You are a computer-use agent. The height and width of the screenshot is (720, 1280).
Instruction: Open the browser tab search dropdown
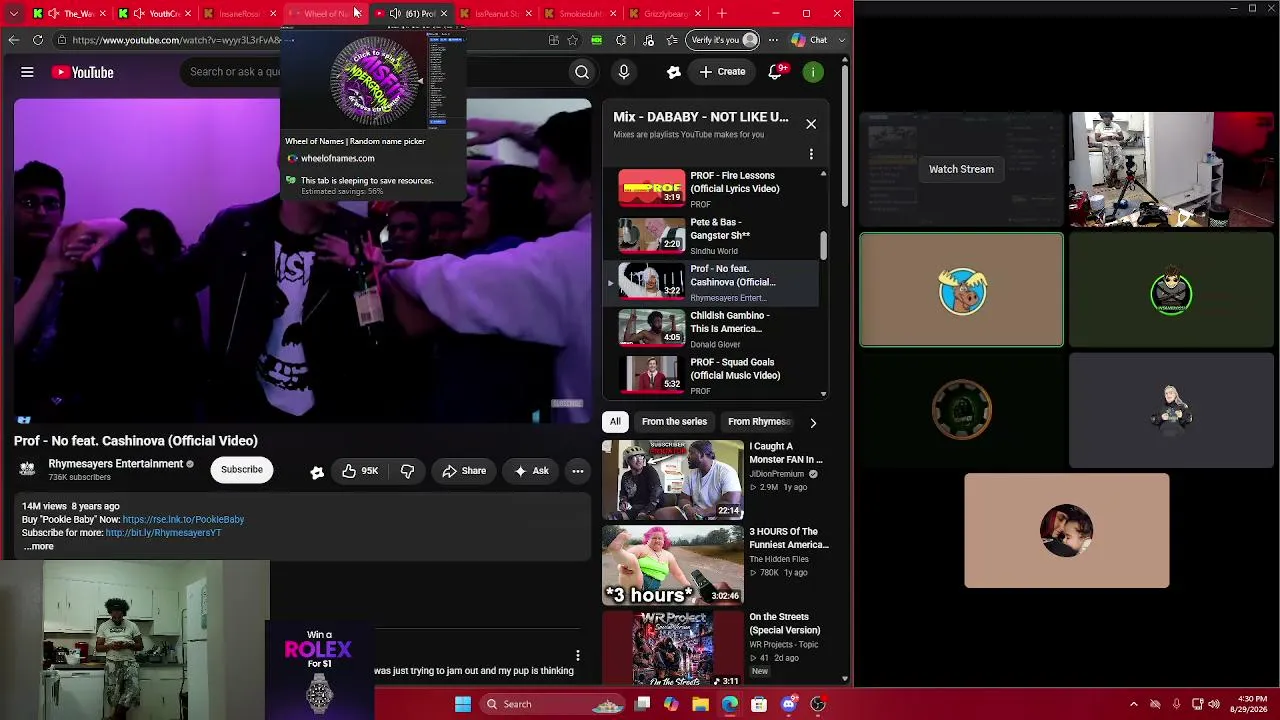(13, 13)
